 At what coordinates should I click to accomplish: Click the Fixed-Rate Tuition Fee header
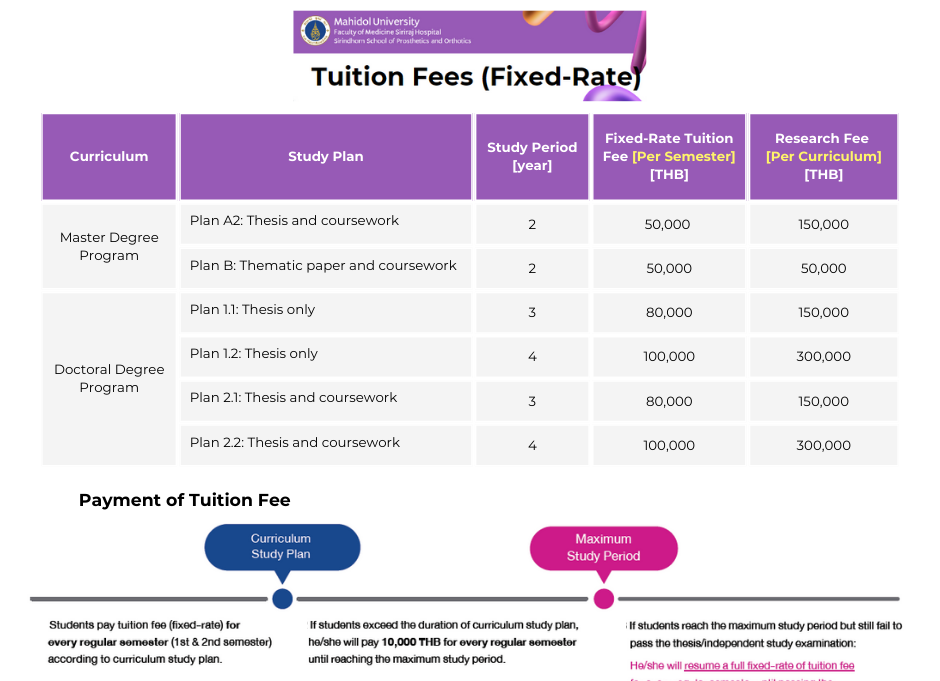point(669,157)
